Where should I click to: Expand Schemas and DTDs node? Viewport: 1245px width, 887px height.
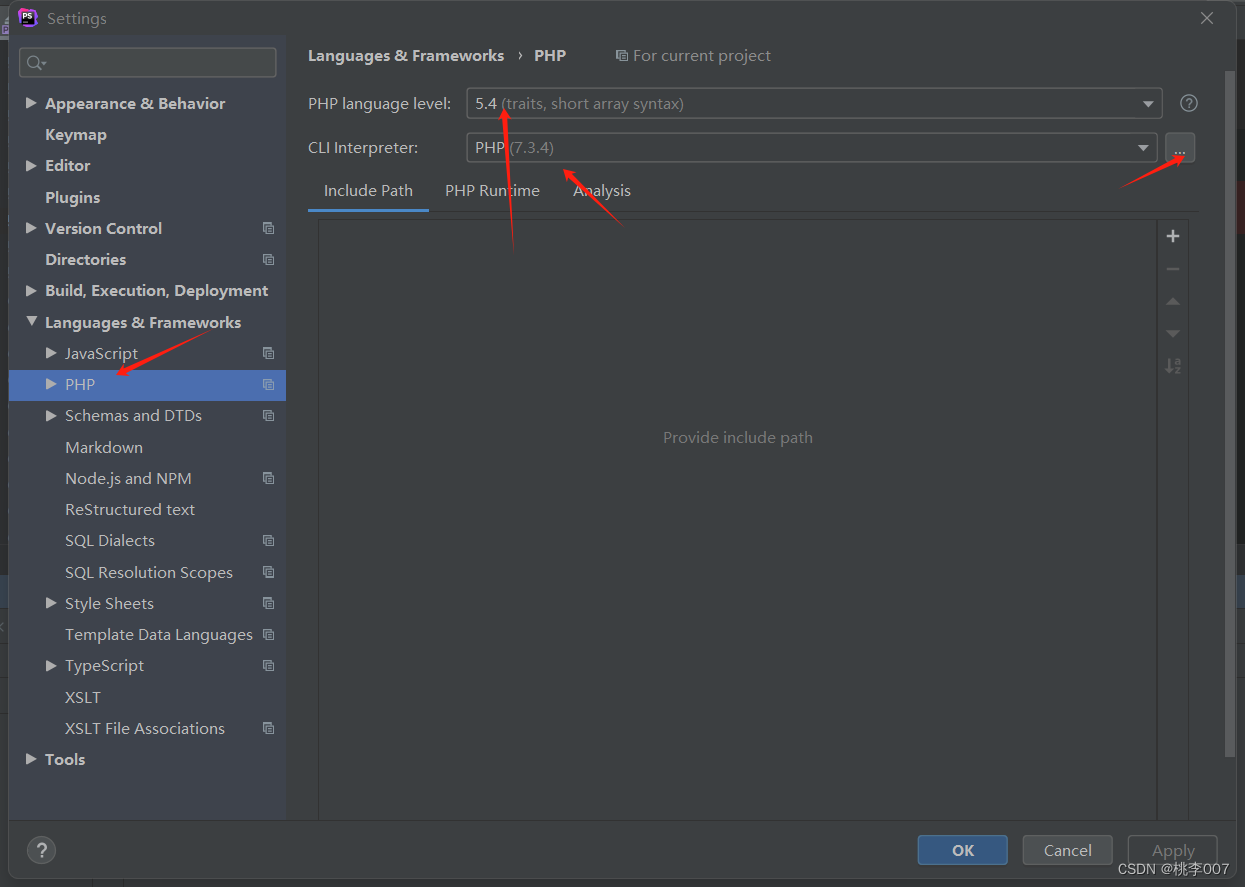(x=51, y=415)
